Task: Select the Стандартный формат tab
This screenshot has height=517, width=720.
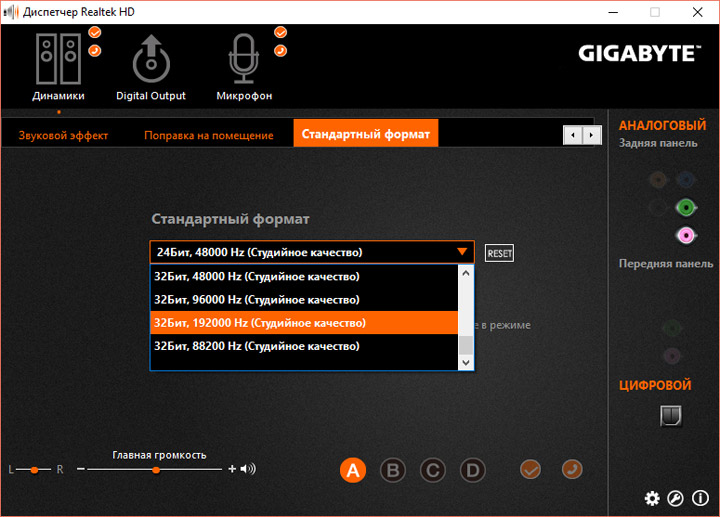Action: coord(366,134)
